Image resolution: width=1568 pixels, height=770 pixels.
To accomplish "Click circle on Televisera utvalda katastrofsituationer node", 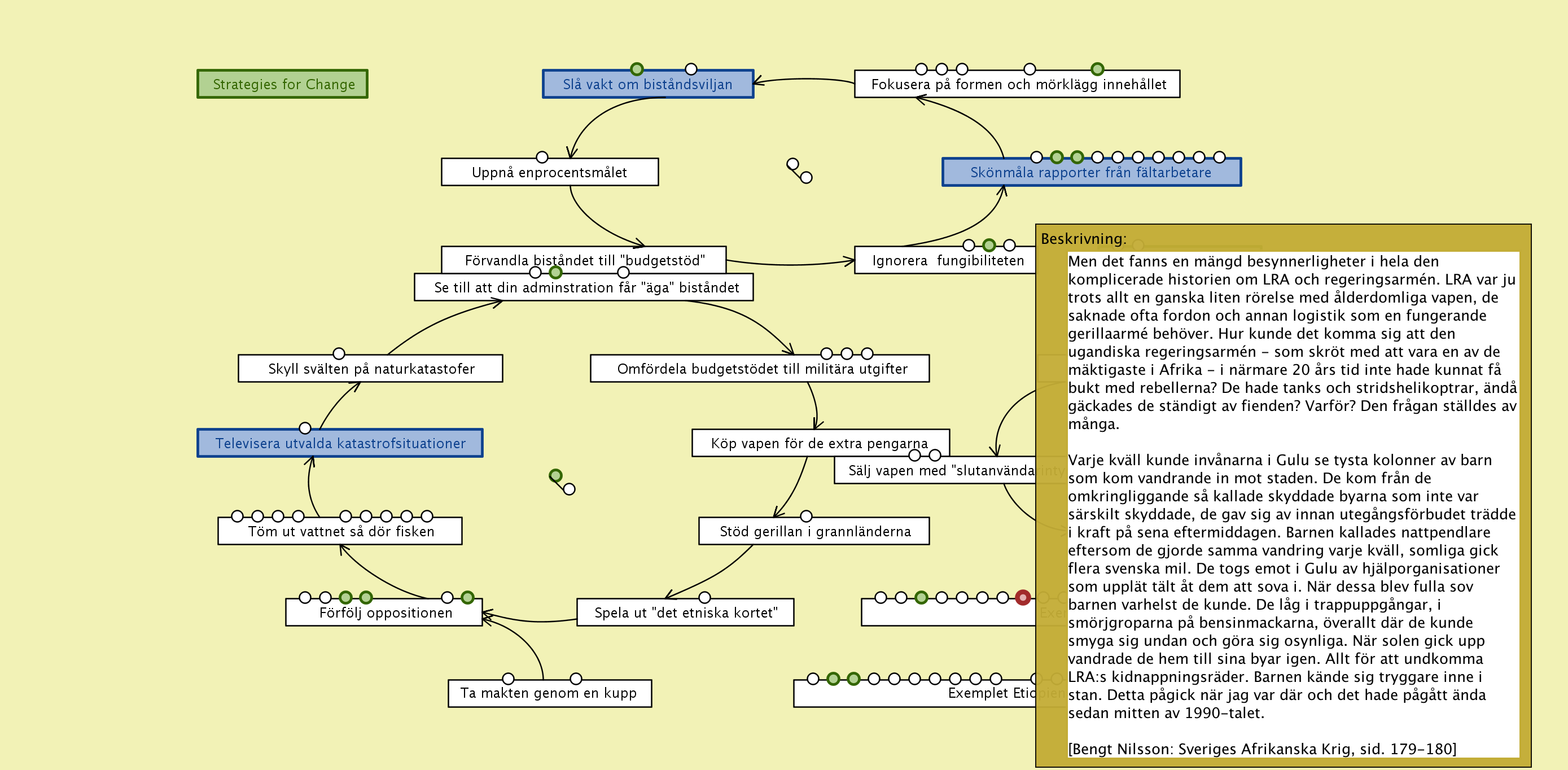I will coord(305,428).
